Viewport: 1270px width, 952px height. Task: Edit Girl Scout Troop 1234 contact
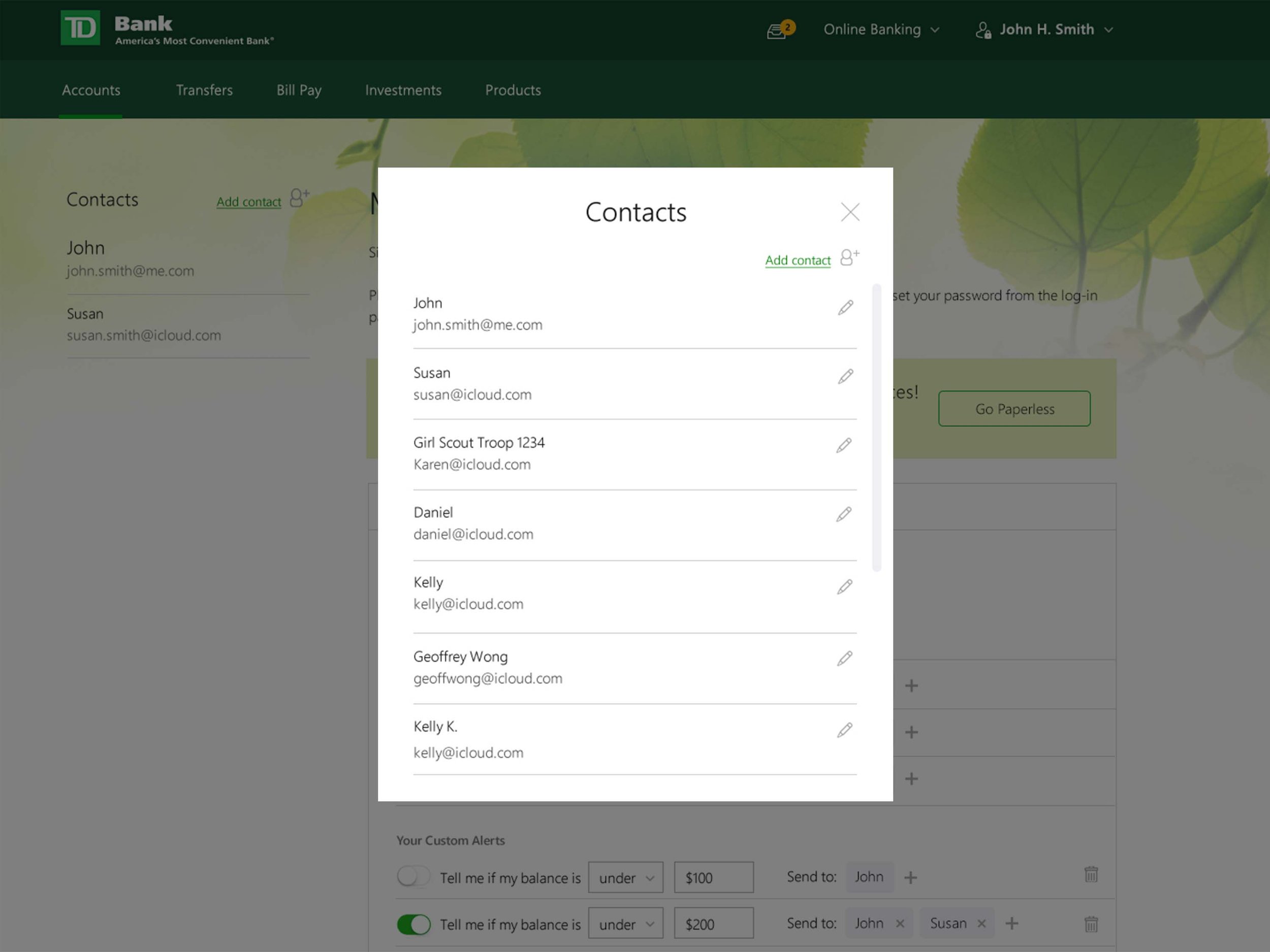[843, 445]
